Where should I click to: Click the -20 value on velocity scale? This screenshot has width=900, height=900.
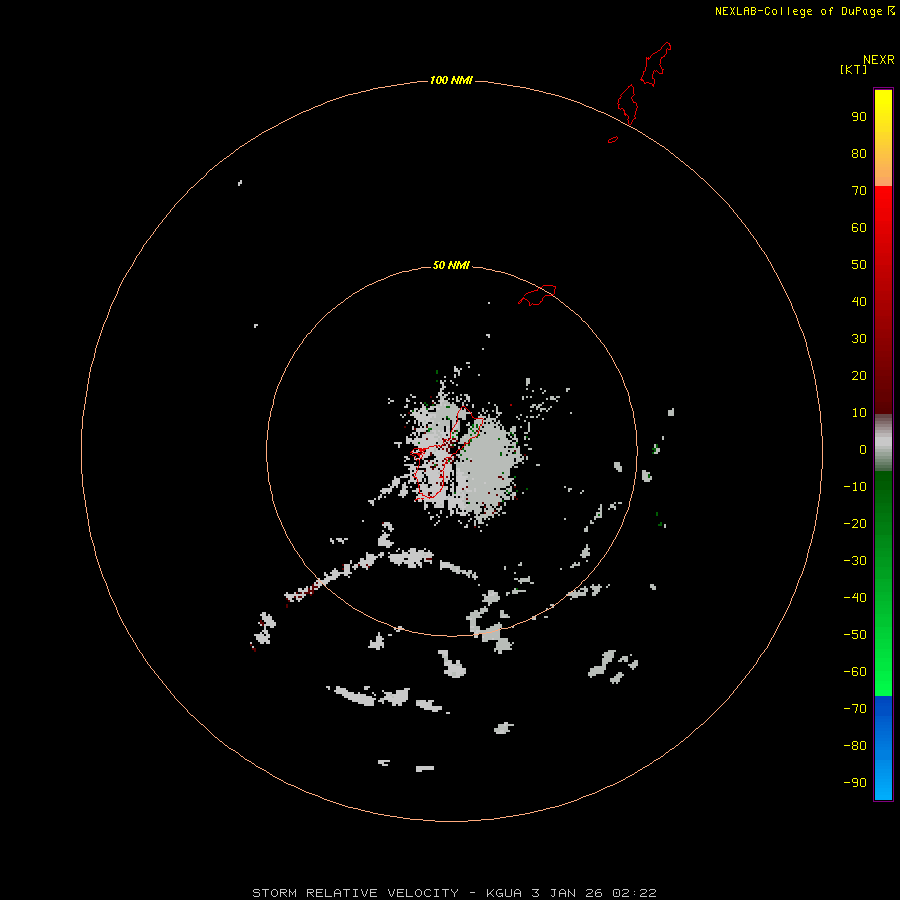[855, 524]
